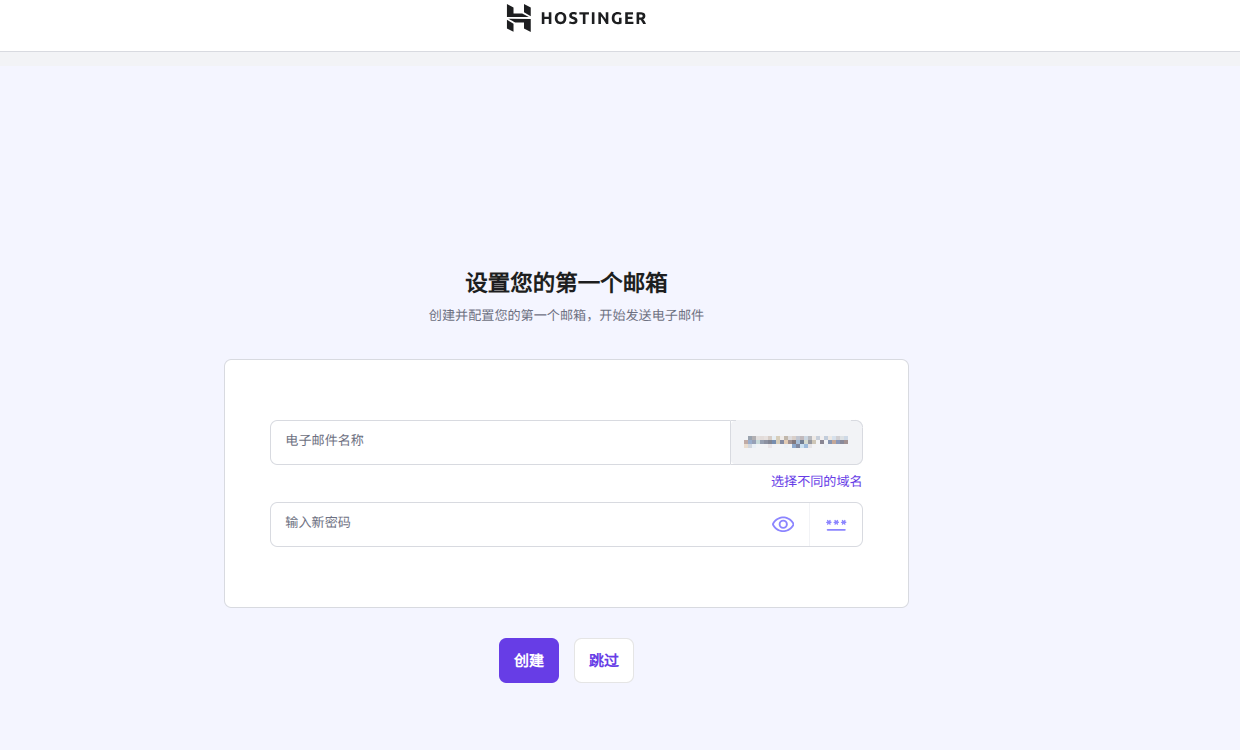The height and width of the screenshot is (750, 1240).
Task: Click 跳过 to skip email setup
Action: click(603, 660)
